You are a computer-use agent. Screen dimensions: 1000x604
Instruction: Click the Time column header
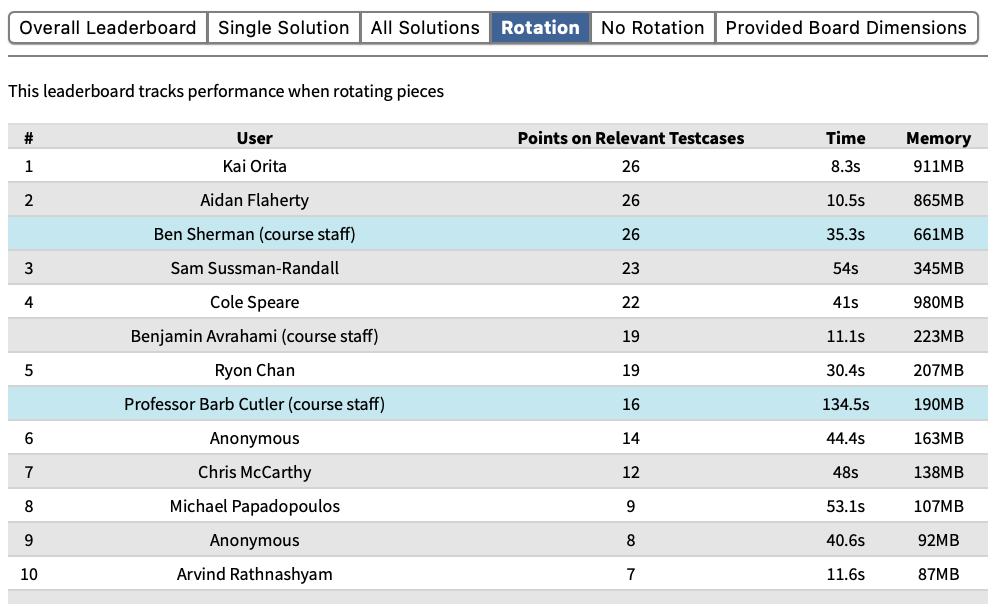845,138
